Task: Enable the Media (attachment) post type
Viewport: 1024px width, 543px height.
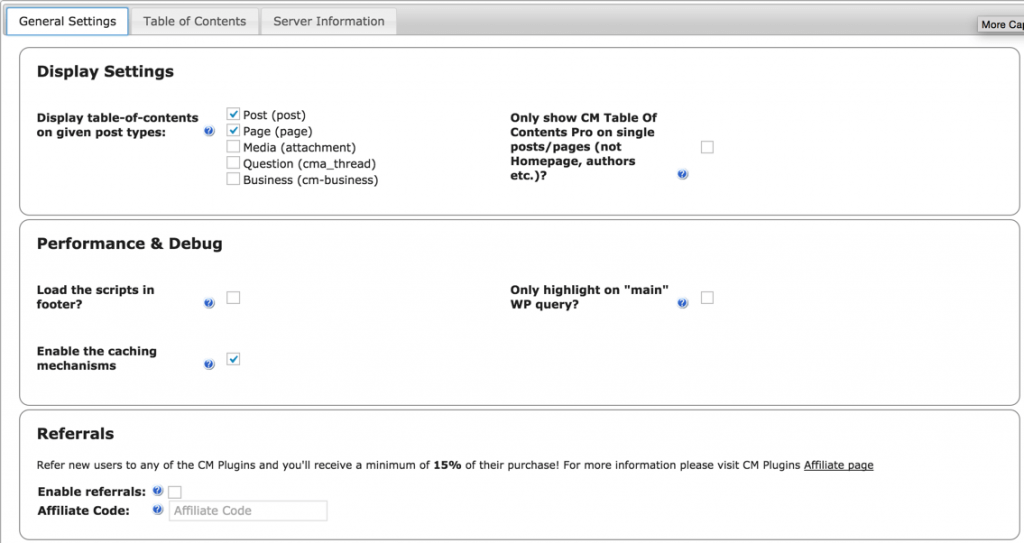Action: pyautogui.click(x=233, y=147)
